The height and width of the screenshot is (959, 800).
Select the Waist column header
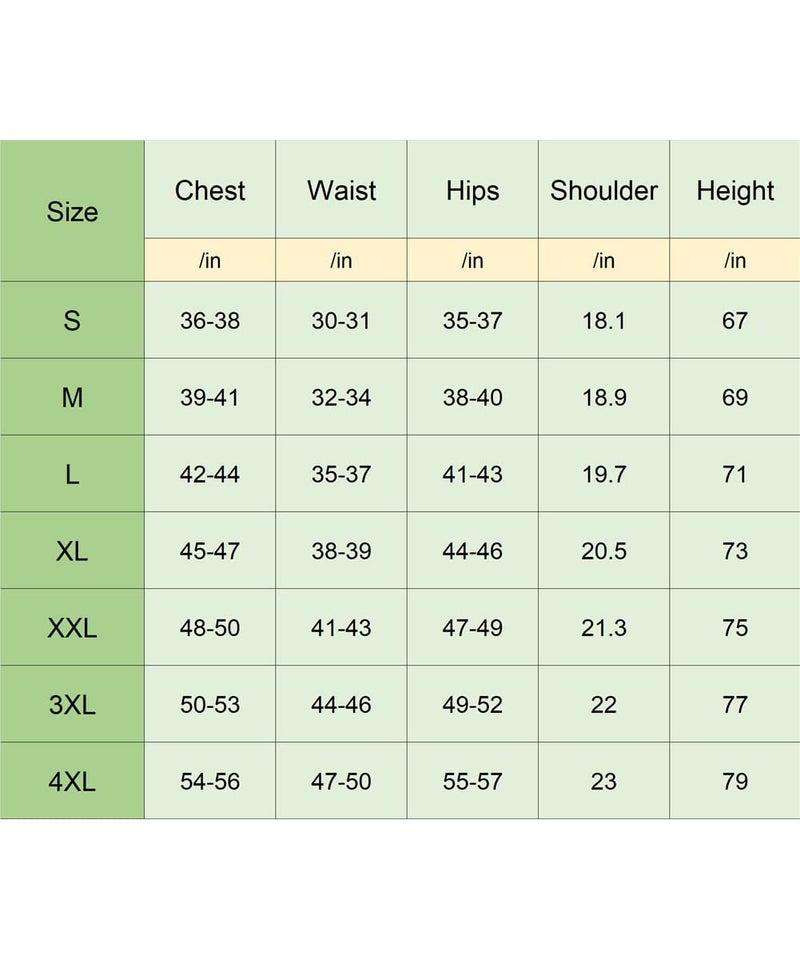point(341,190)
